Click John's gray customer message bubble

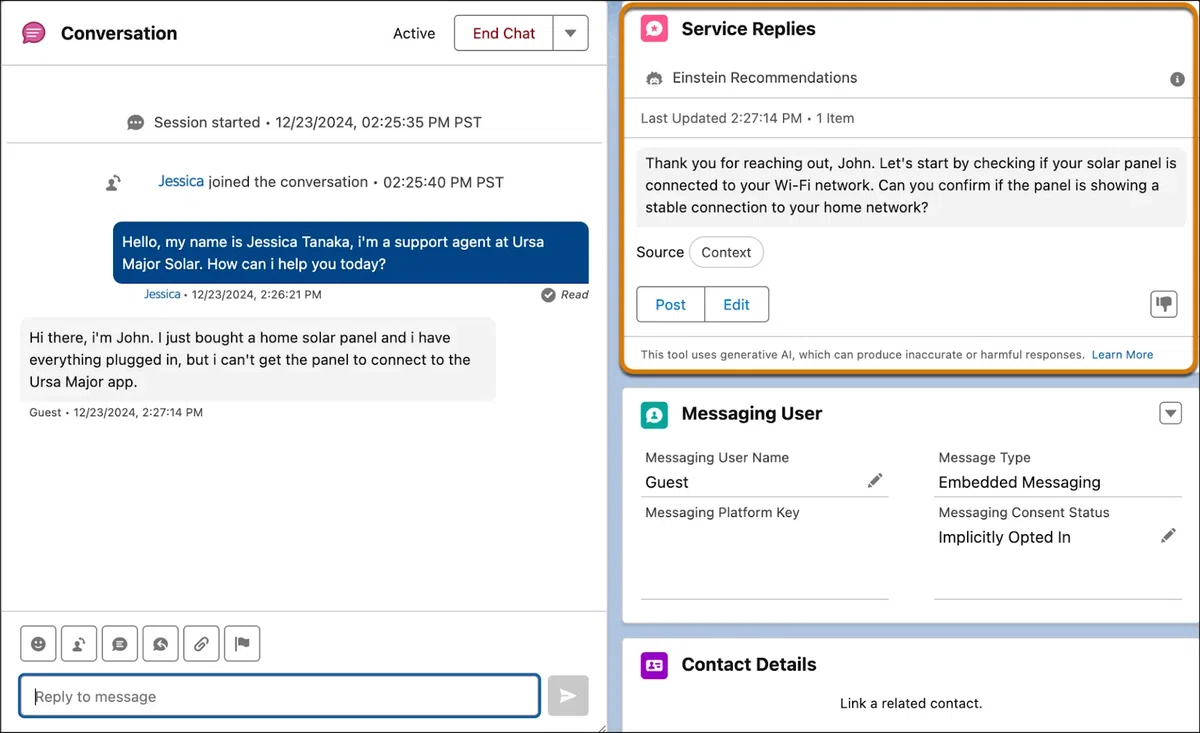pyautogui.click(x=258, y=360)
